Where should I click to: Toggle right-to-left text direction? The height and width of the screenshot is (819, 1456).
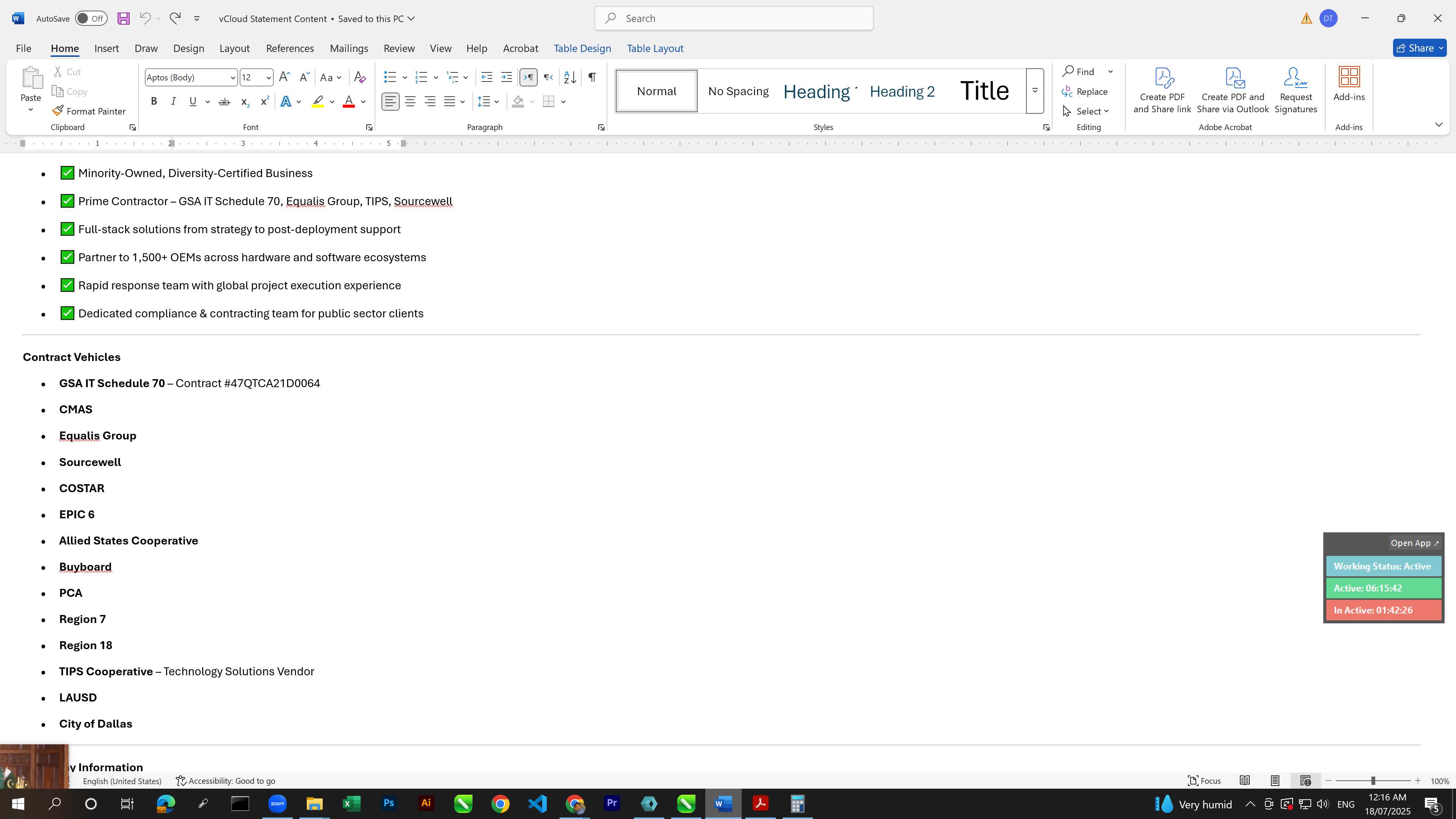pyautogui.click(x=548, y=77)
